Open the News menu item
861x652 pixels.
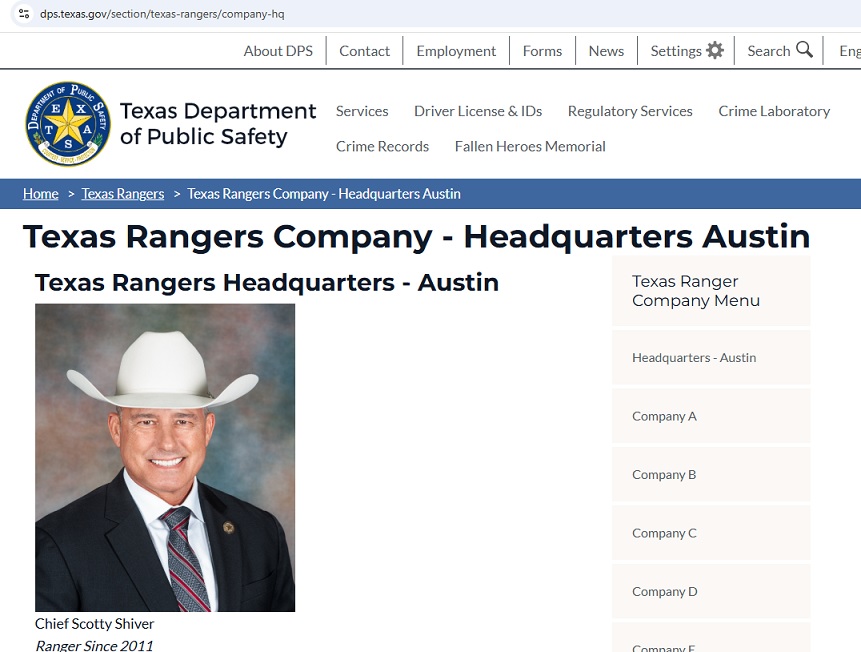(605, 50)
